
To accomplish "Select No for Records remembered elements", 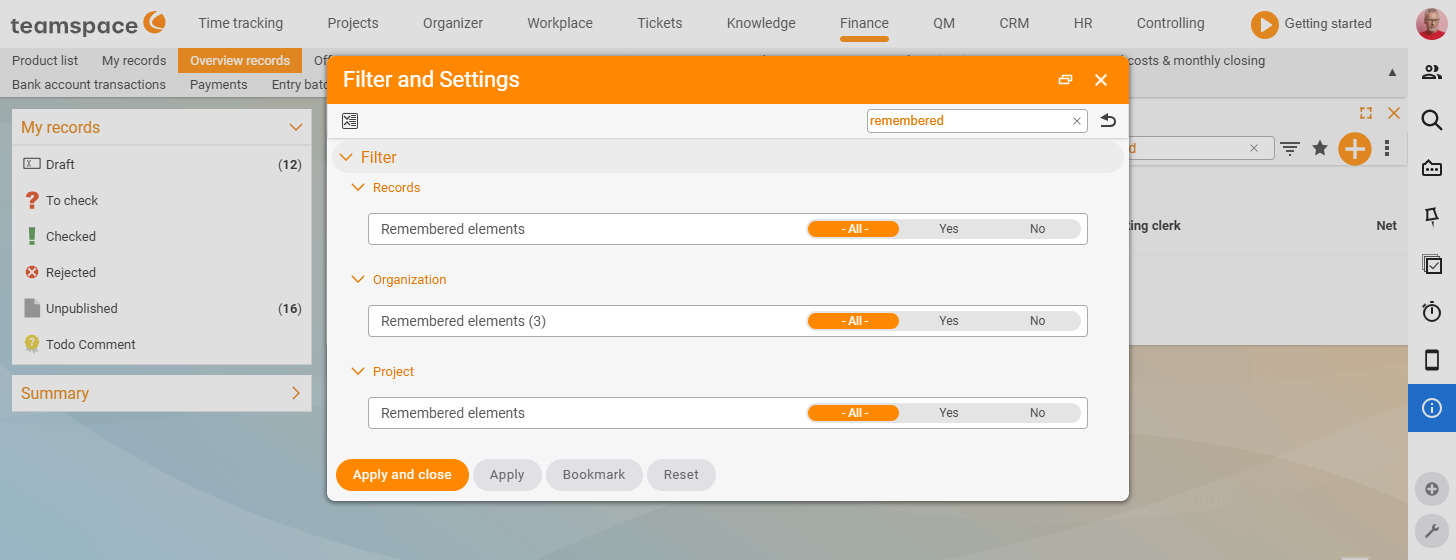I will (x=1037, y=229).
